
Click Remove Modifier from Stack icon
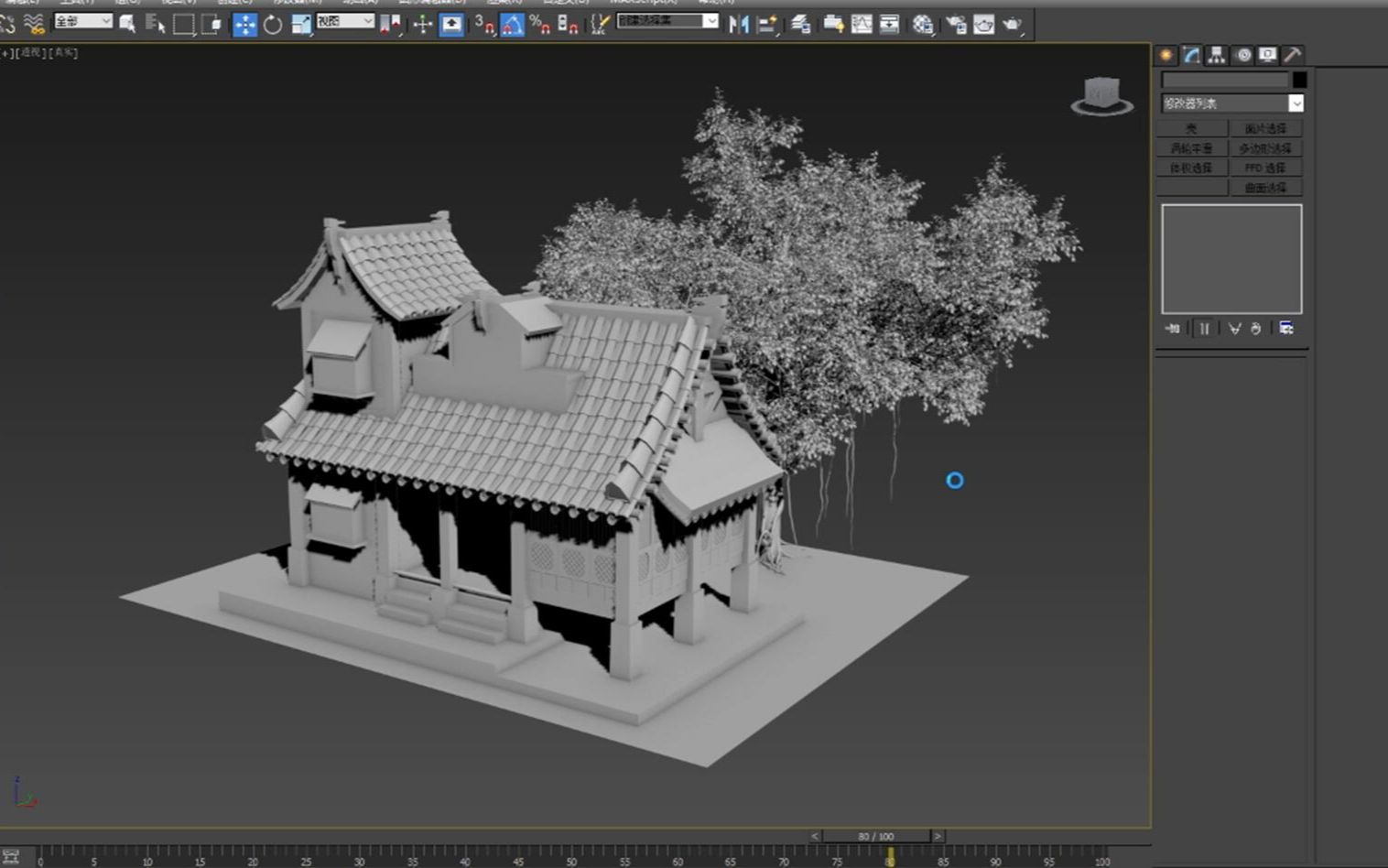pos(1256,329)
